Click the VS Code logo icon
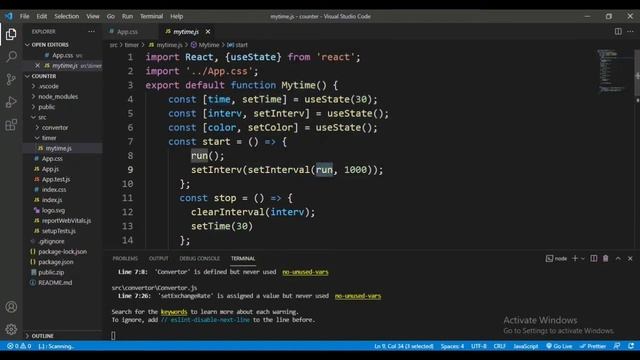 (x=9, y=16)
